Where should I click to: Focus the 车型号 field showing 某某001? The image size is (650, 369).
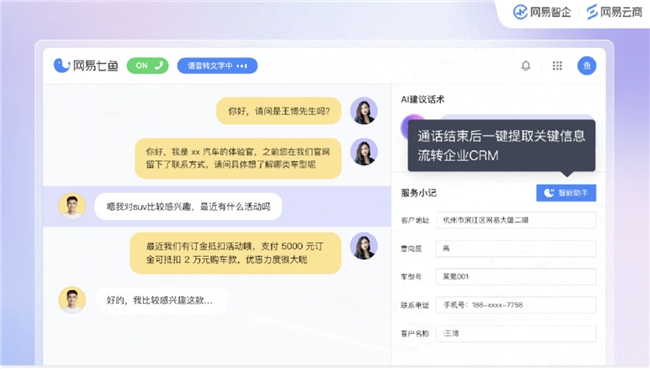click(516, 277)
